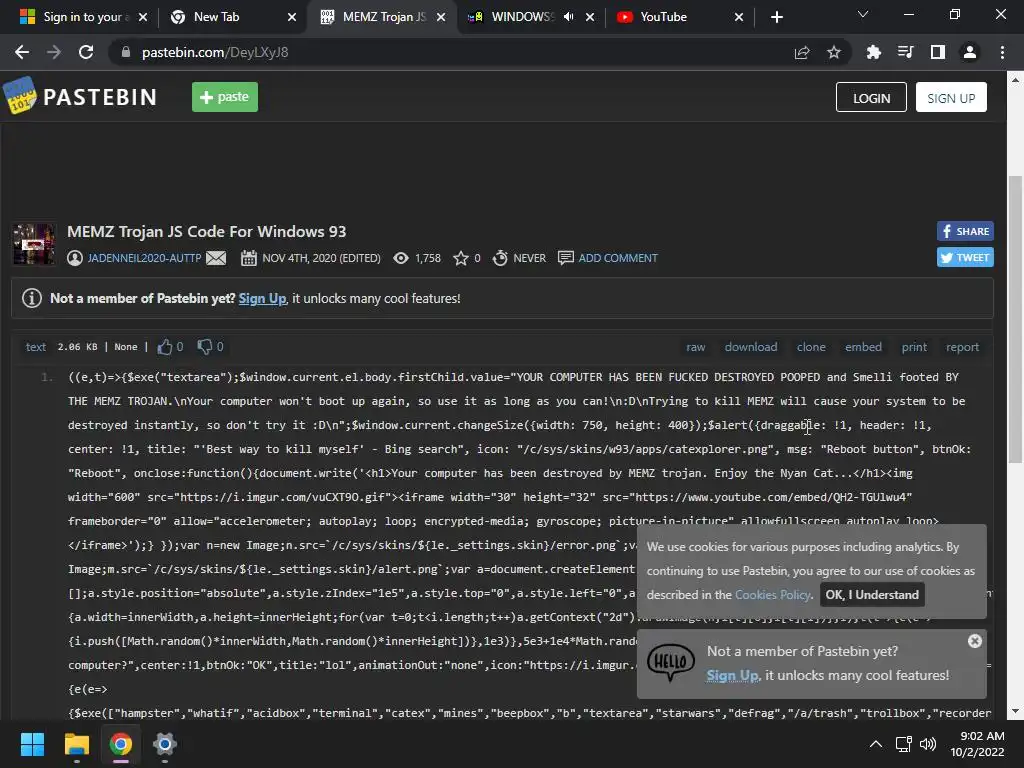Open the clock showing 9:02 AM
The height and width of the screenshot is (768, 1024).
pos(977,744)
